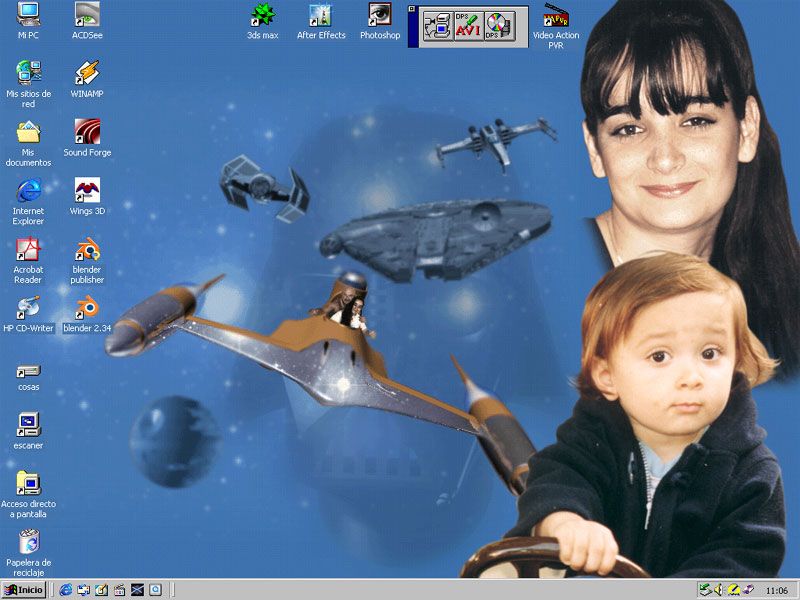Open the escaner shortcut
This screenshot has width=800, height=600.
[29, 431]
